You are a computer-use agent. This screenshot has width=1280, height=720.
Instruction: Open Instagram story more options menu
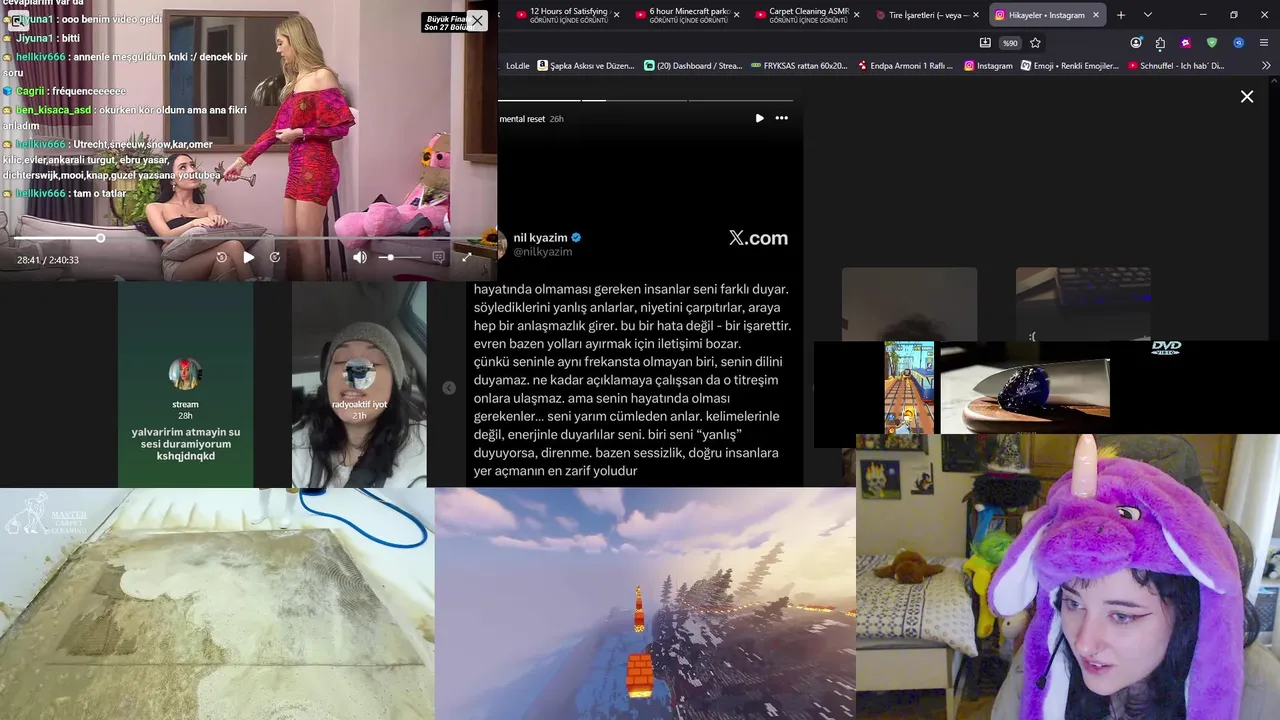pyautogui.click(x=782, y=118)
